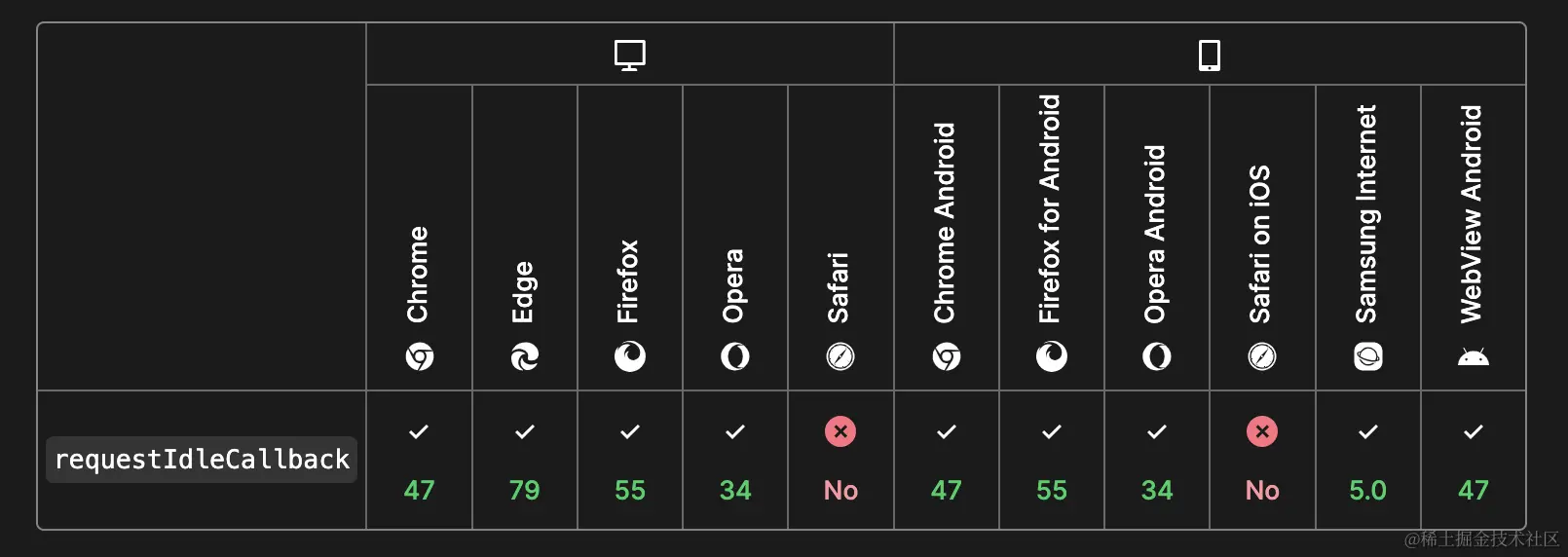Click the Firefox for Android logo
The width and height of the screenshot is (1568, 557).
click(1052, 357)
